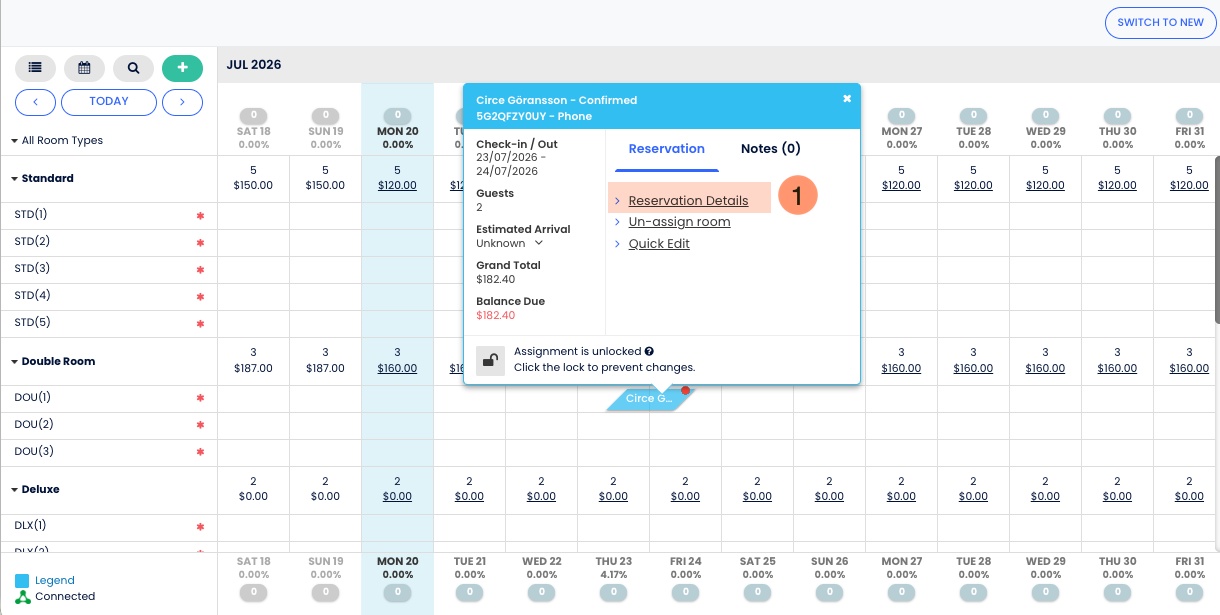Click the magnifier search icon
This screenshot has width=1220, height=615.
133,68
